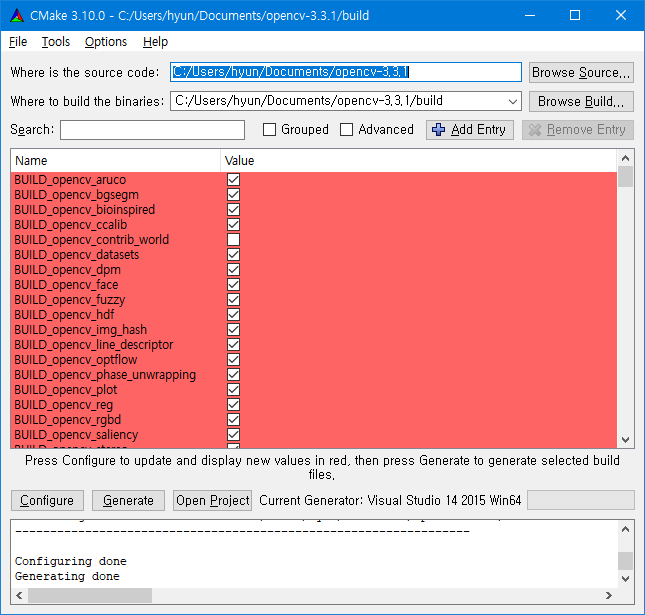Image resolution: width=645 pixels, height=615 pixels.
Task: Toggle BUILD_opencv_optflow checkbox
Action: (x=233, y=360)
